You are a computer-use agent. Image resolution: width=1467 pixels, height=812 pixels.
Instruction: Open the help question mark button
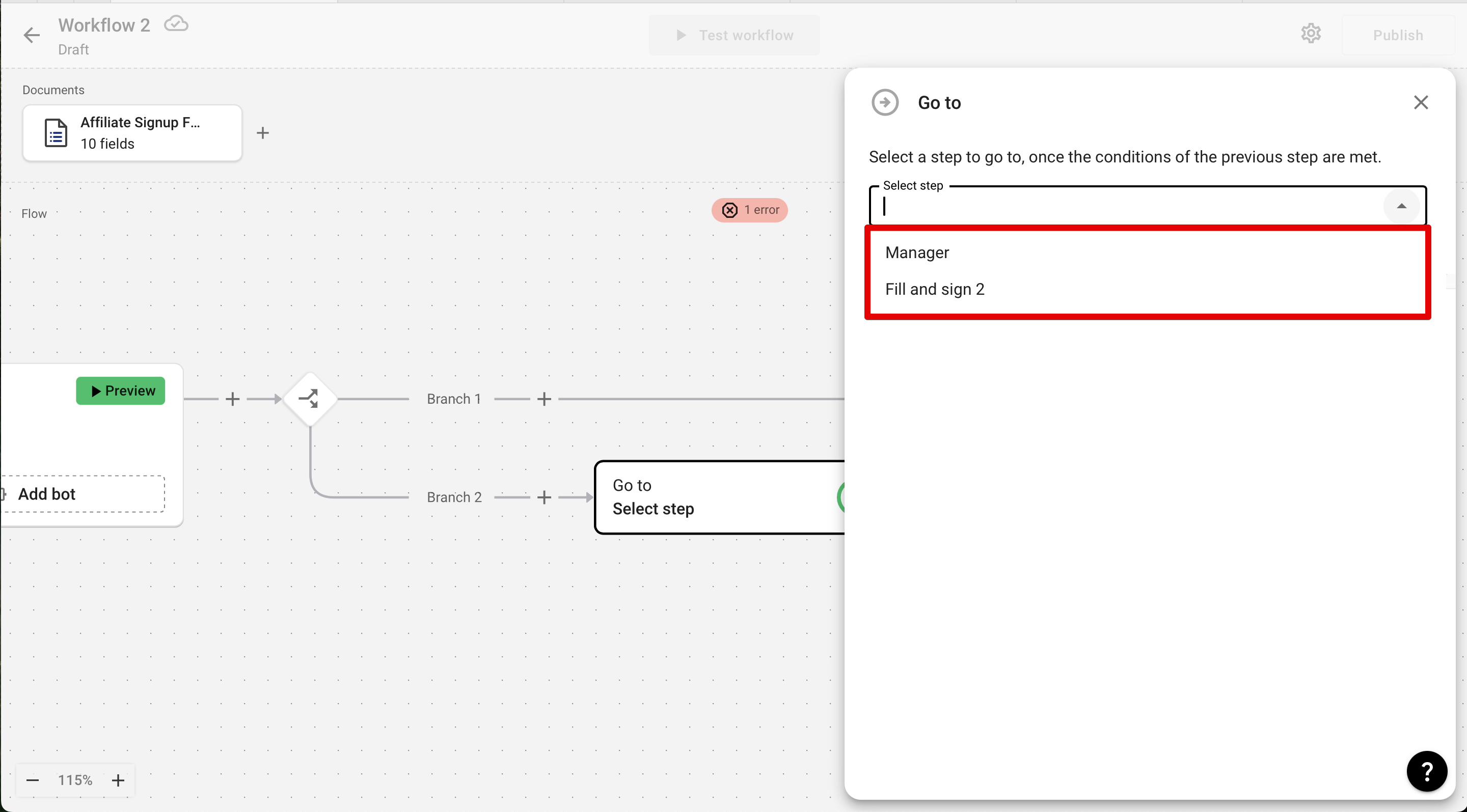(x=1427, y=772)
